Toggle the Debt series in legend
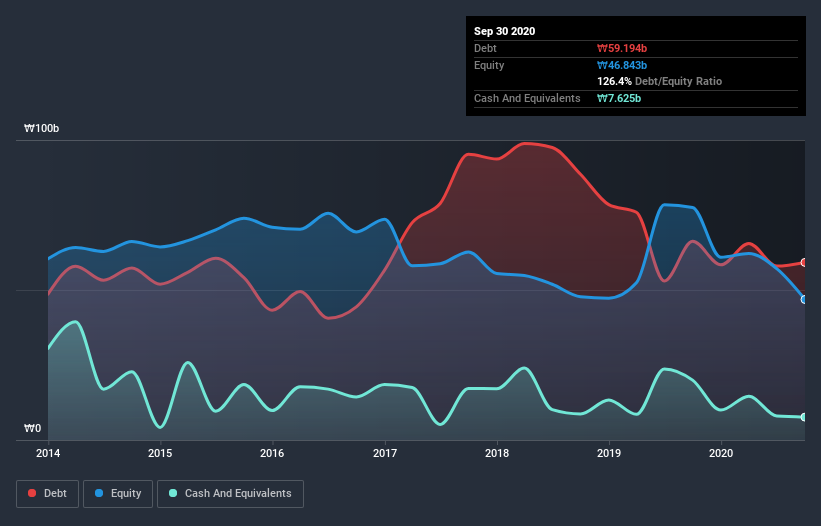 (x=48, y=494)
